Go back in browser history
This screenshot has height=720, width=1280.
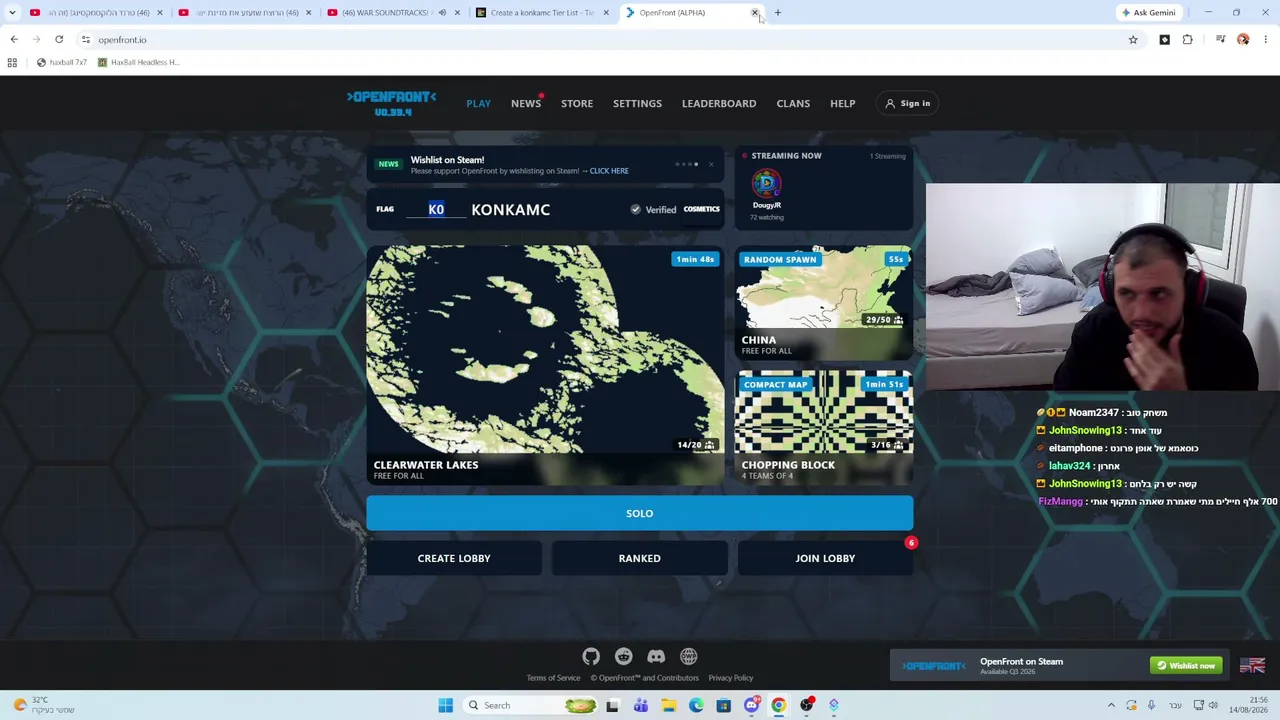point(14,39)
